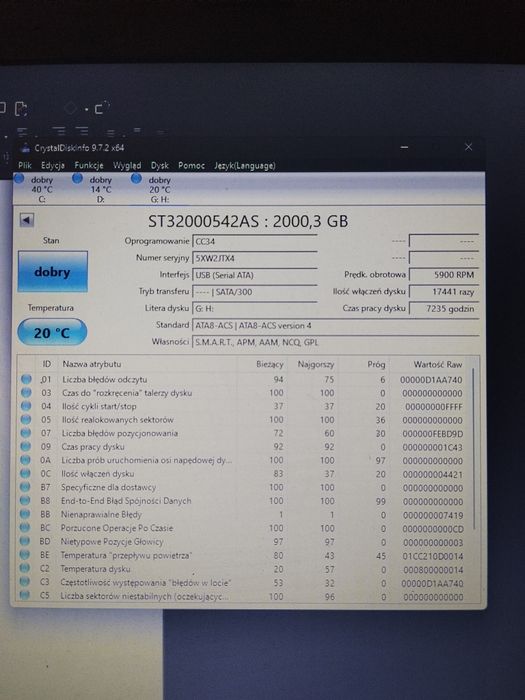The height and width of the screenshot is (700, 525).
Task: Click the Oprogramowanie field CC34
Action: pyautogui.click(x=254, y=241)
